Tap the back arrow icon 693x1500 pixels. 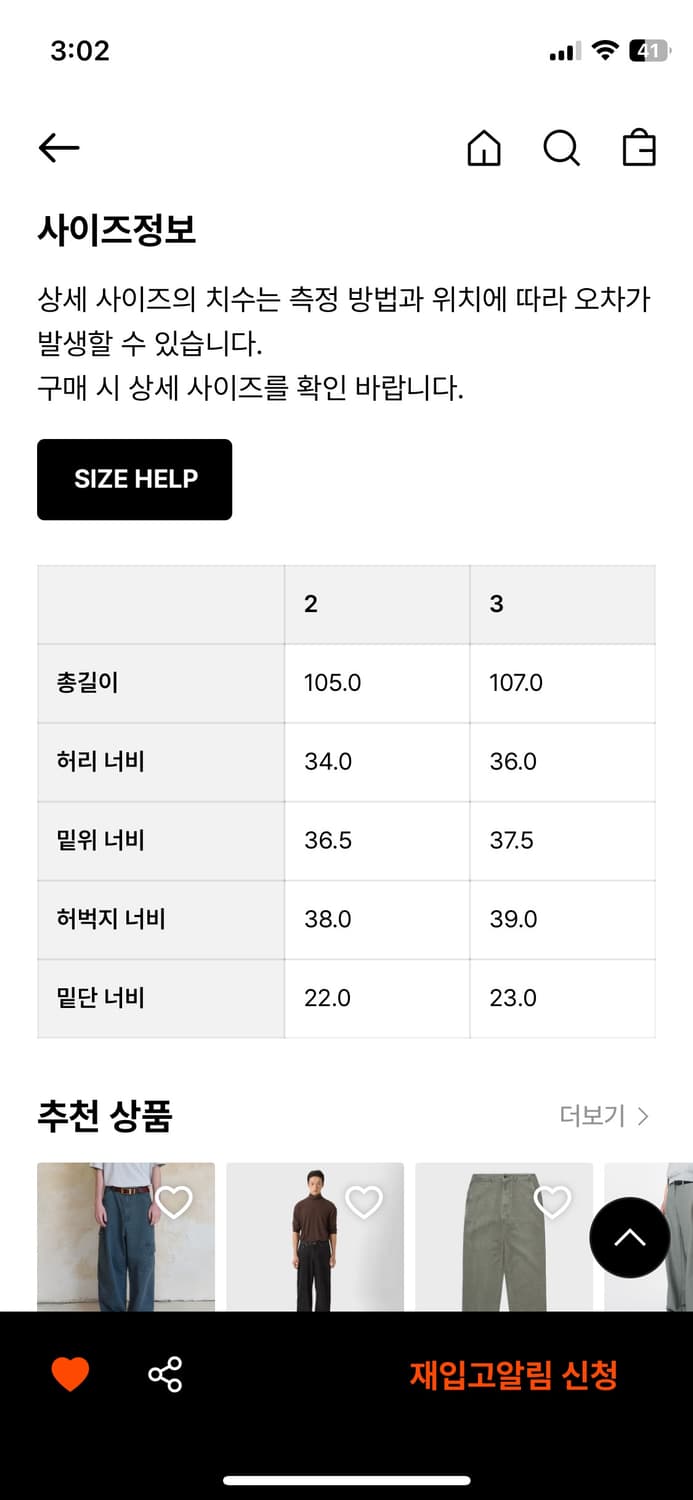click(x=59, y=148)
